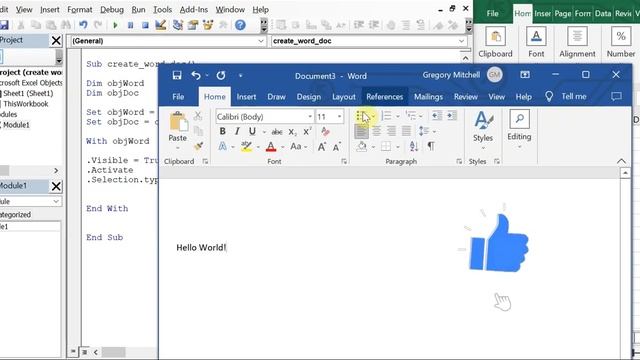Click the Grow Font icon
The height and width of the screenshot is (360, 640).
coord(322,147)
